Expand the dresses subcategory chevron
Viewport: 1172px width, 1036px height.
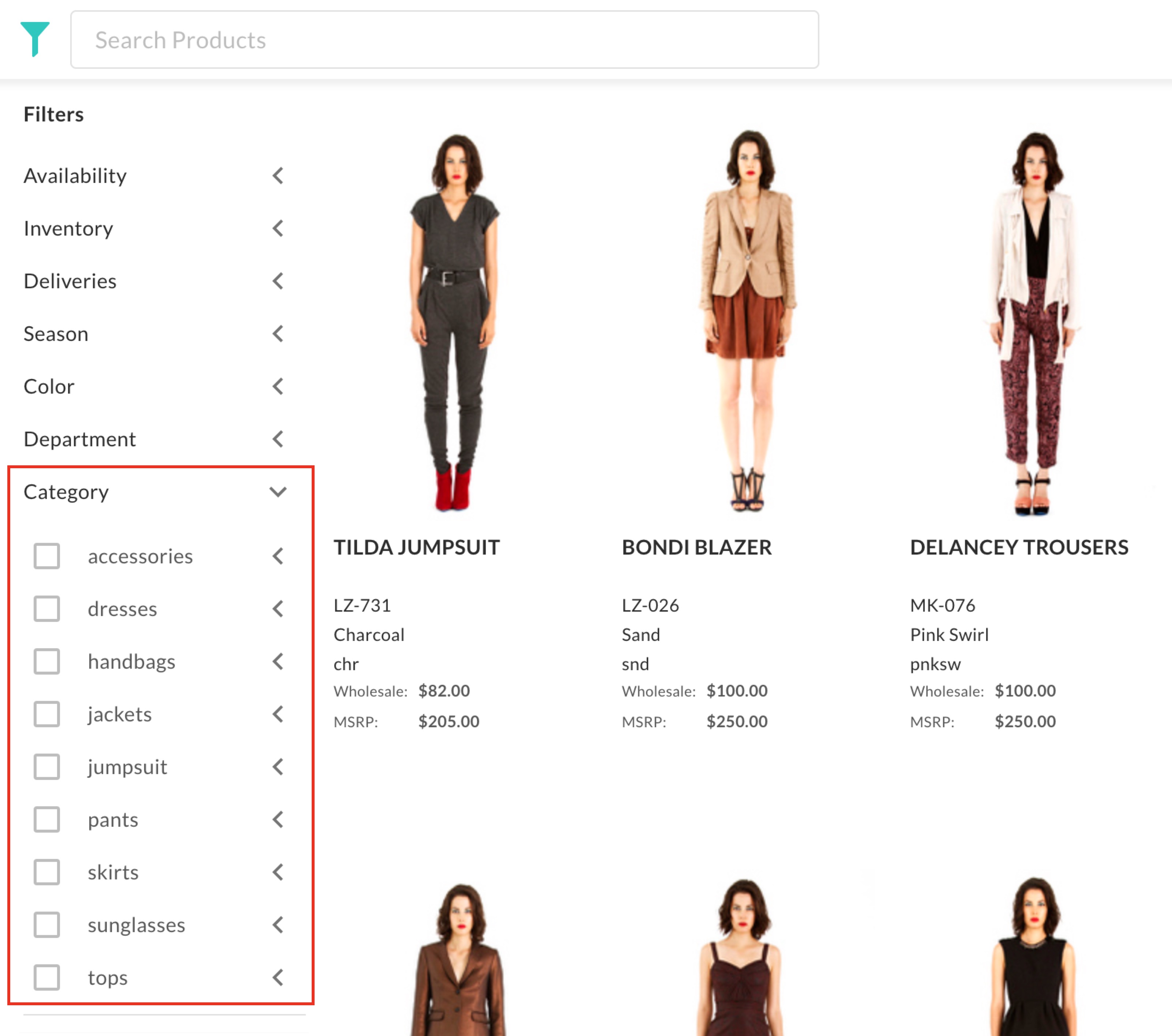(x=278, y=608)
